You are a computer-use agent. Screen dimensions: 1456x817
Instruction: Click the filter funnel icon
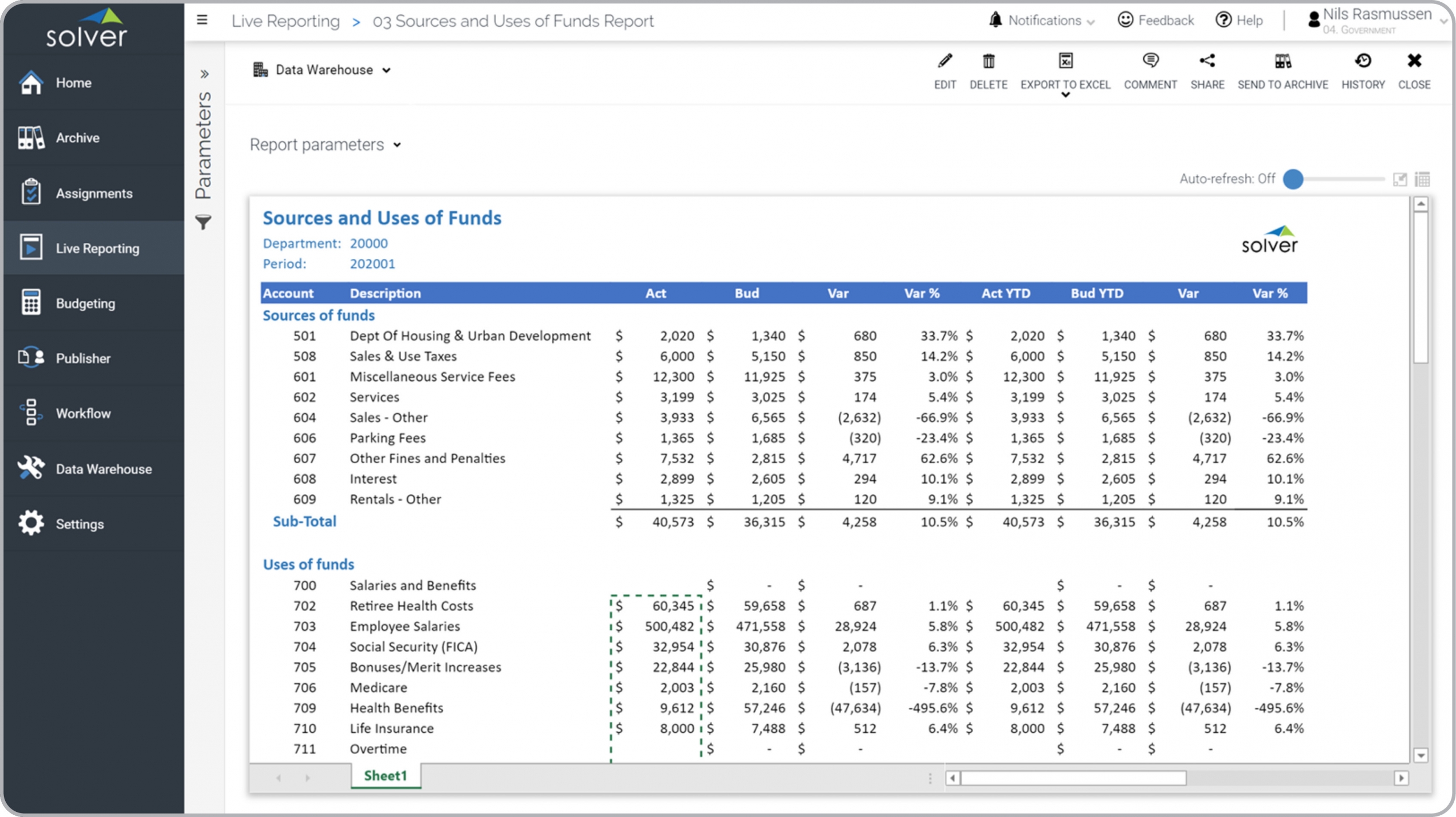203,222
